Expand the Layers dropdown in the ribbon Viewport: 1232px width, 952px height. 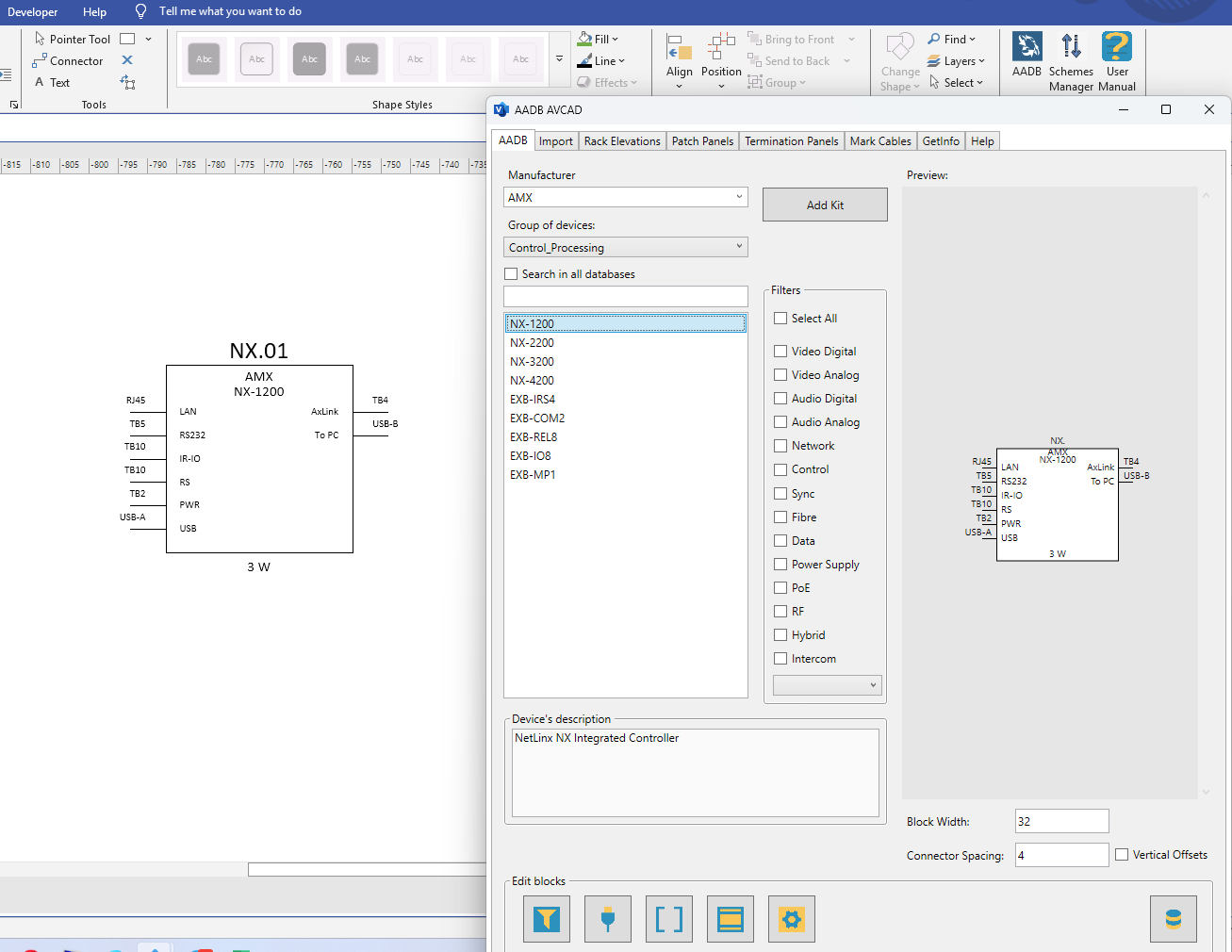[x=956, y=61]
